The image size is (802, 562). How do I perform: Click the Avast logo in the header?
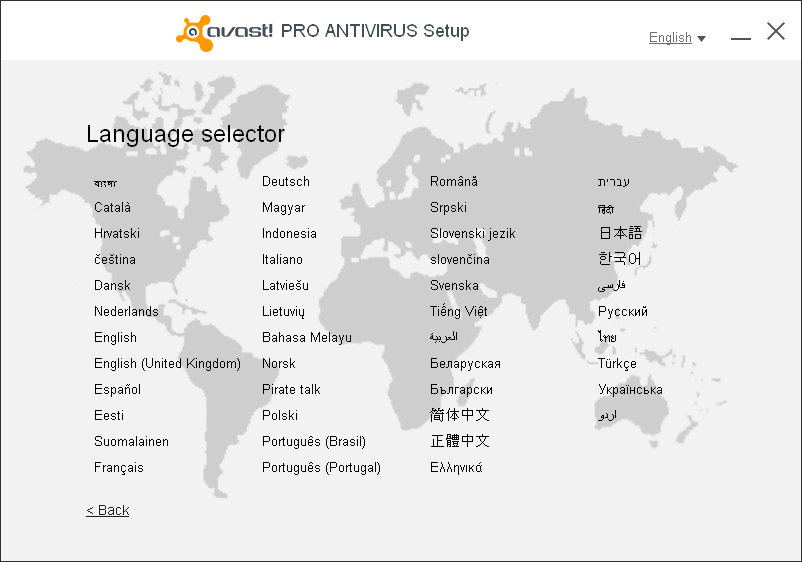pos(225,33)
